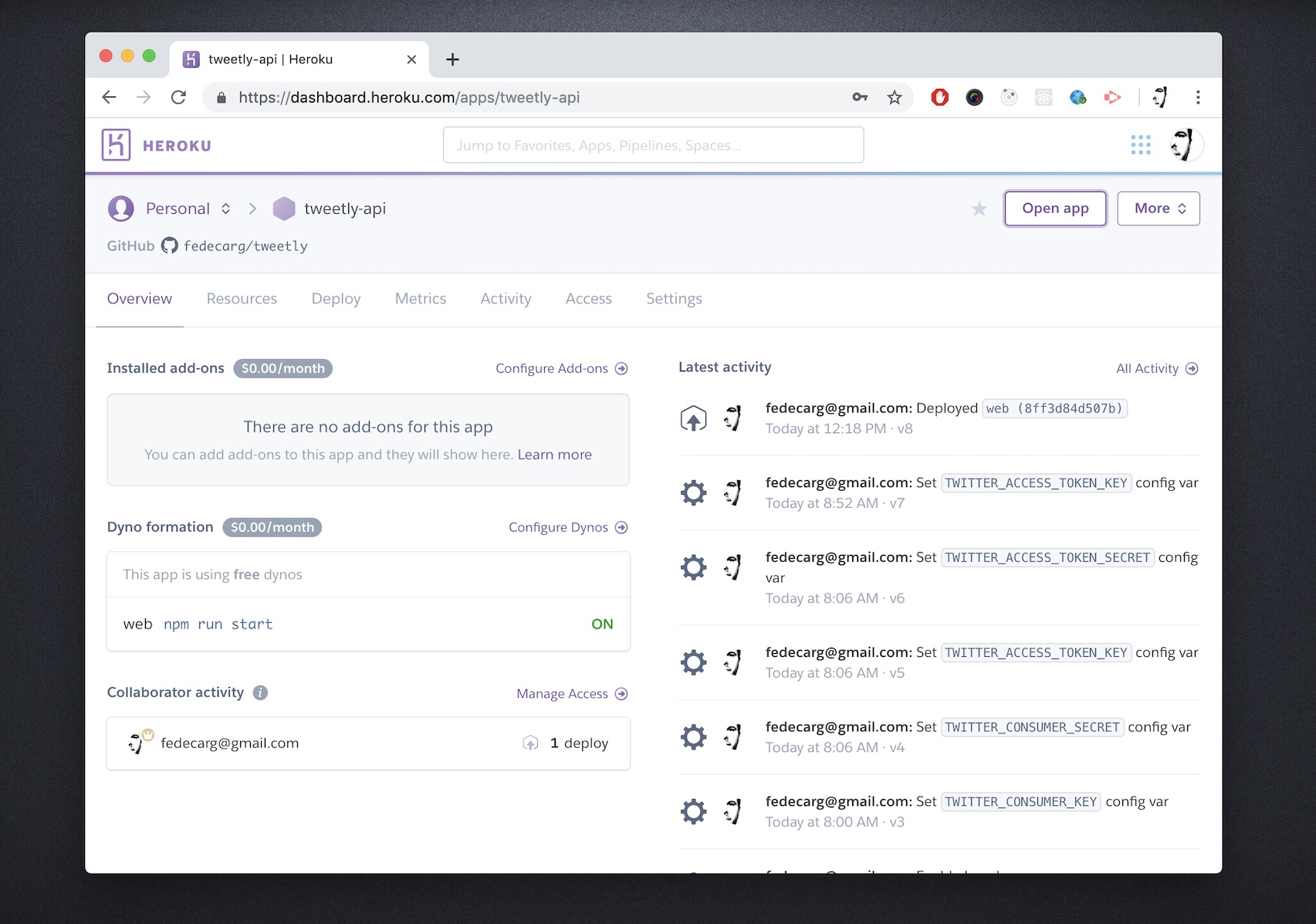Click the web (8ff3d84d507b) deploy tag
Image resolution: width=1316 pixels, height=924 pixels.
[1054, 408]
